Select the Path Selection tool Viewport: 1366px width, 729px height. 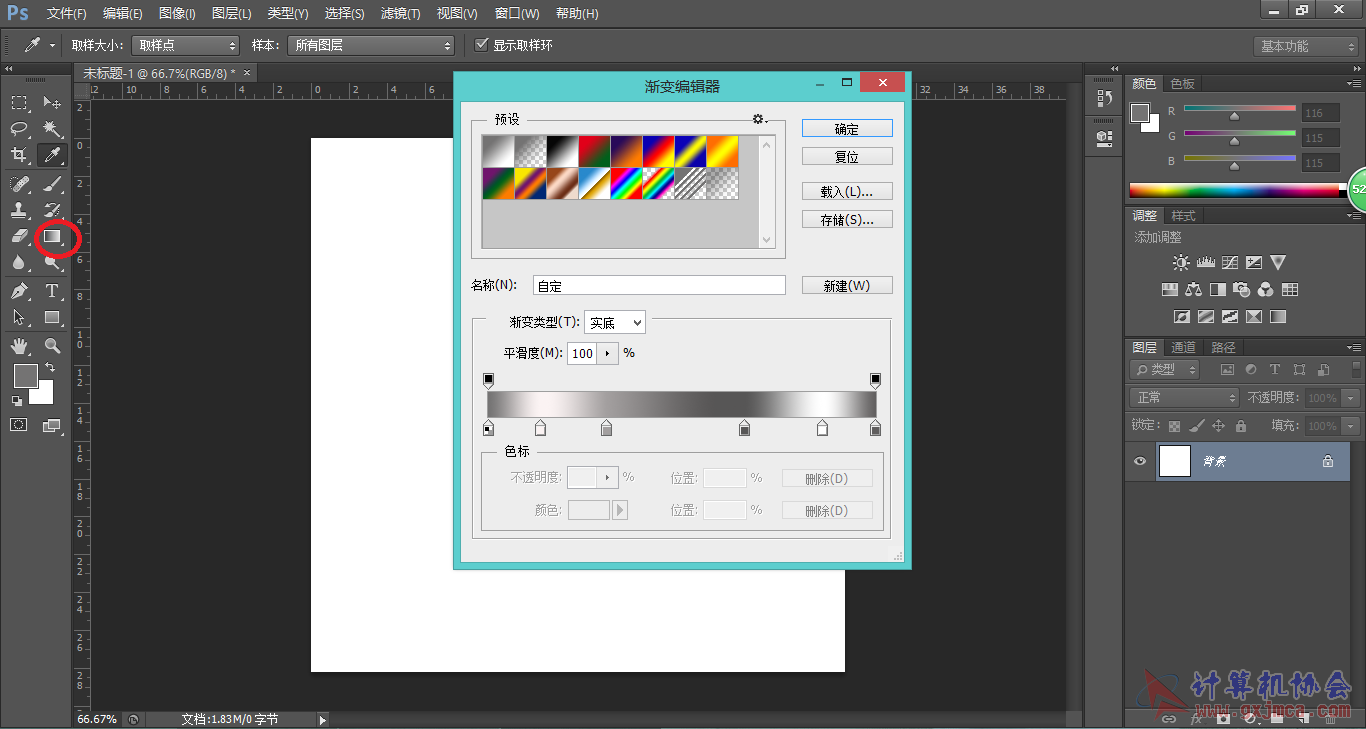tap(19, 317)
